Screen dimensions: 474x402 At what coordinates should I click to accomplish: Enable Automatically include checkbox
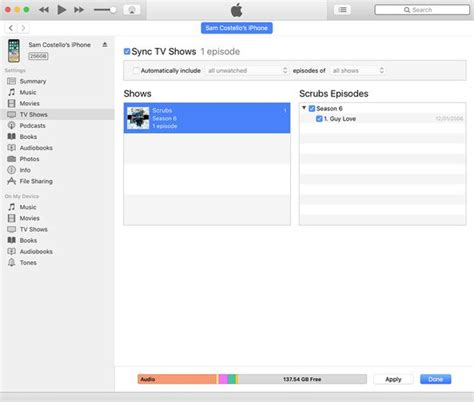pos(136,70)
